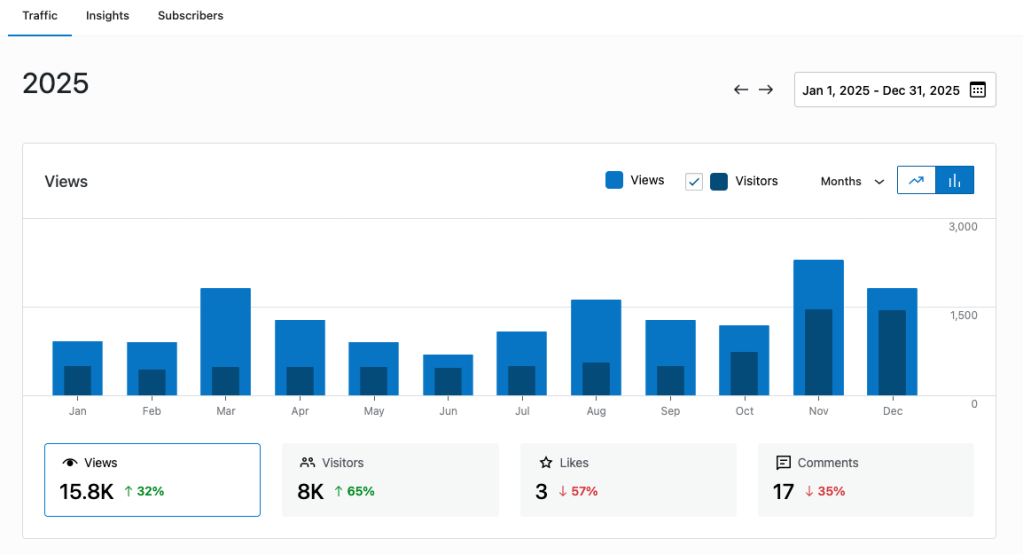Screen dimensions: 1023x554
Task: Select the Comments 17 stat card
Action: tap(865, 480)
